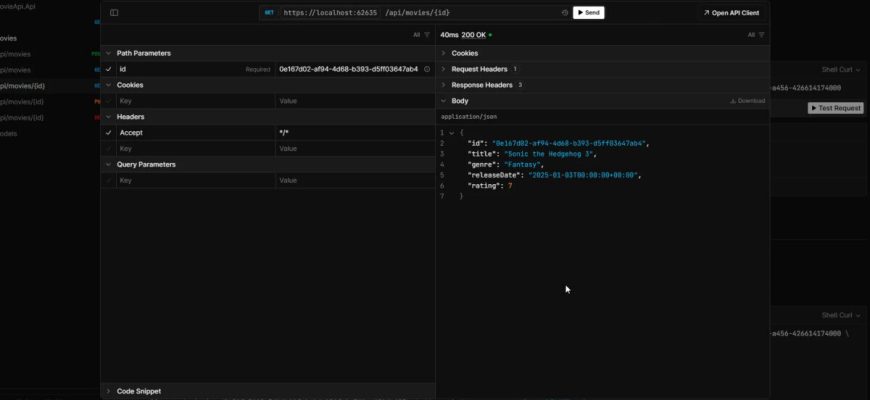This screenshot has width=870, height=400.
Task: Click the application/json content type label
Action: point(469,117)
